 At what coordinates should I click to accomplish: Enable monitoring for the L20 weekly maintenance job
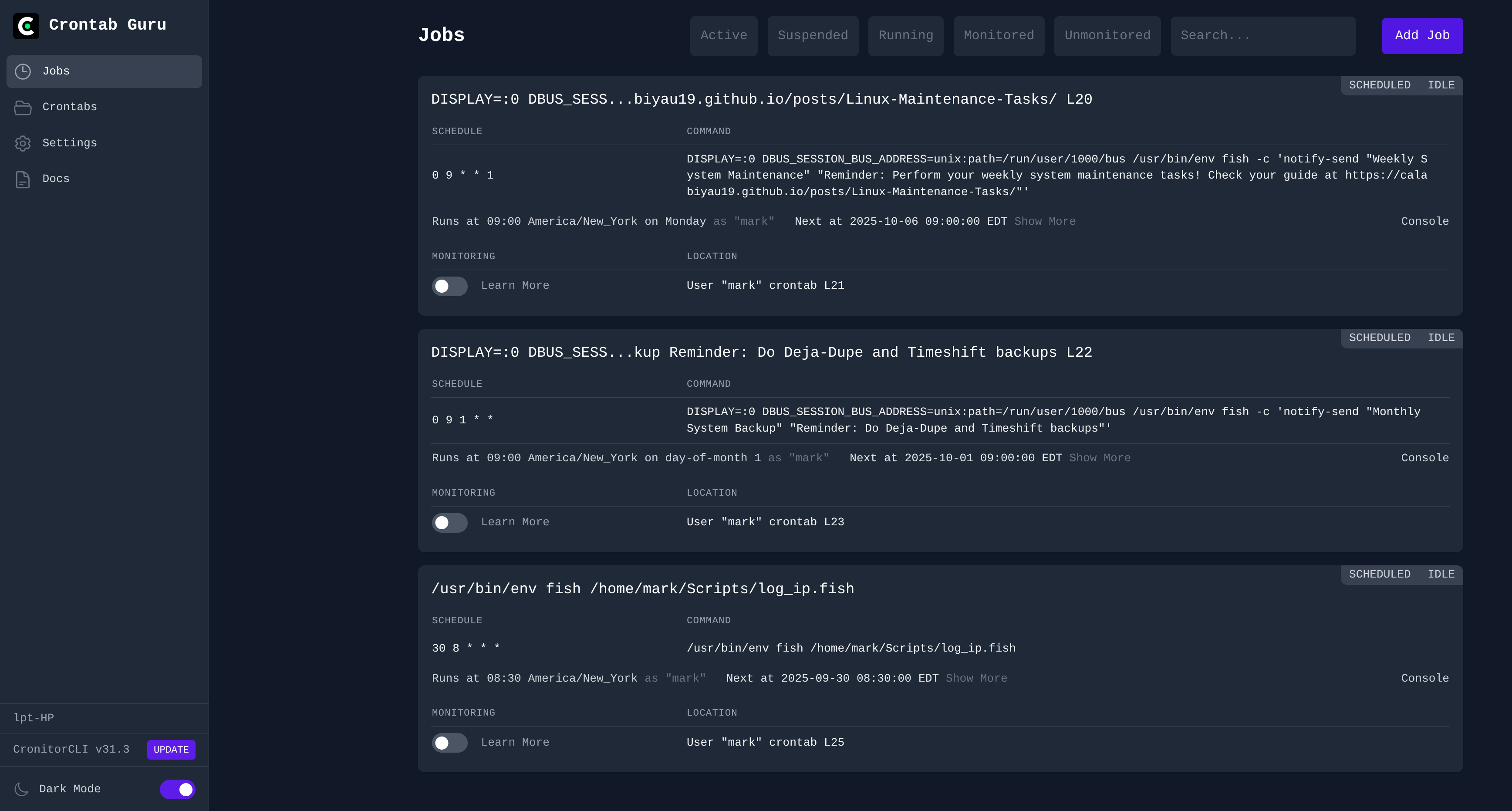point(449,286)
